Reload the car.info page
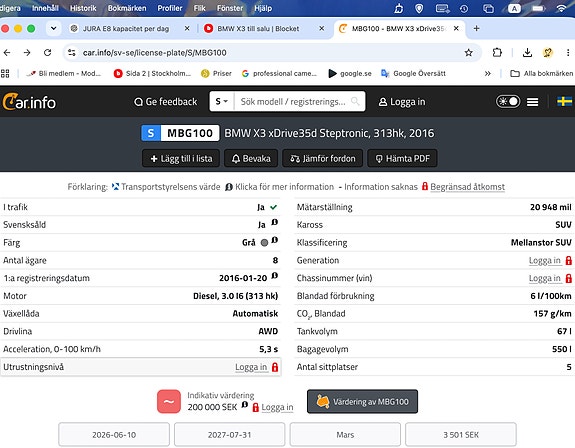 [x=47, y=53]
